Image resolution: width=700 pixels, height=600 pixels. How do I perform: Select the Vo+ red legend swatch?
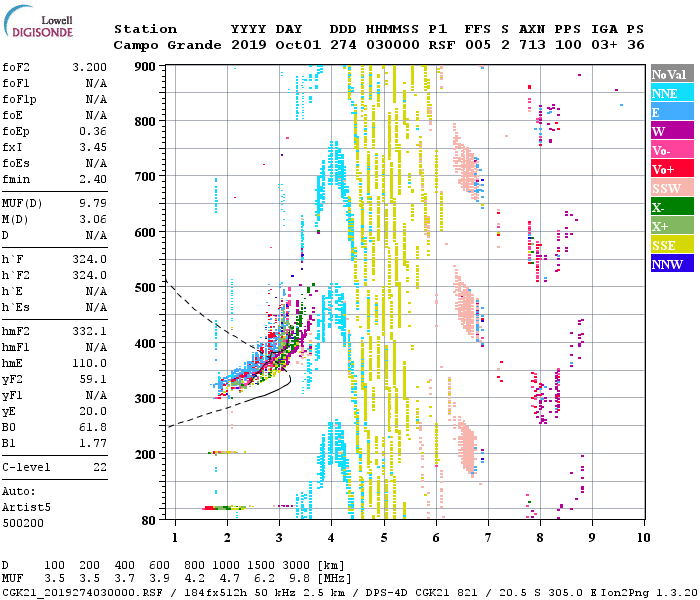click(x=672, y=169)
